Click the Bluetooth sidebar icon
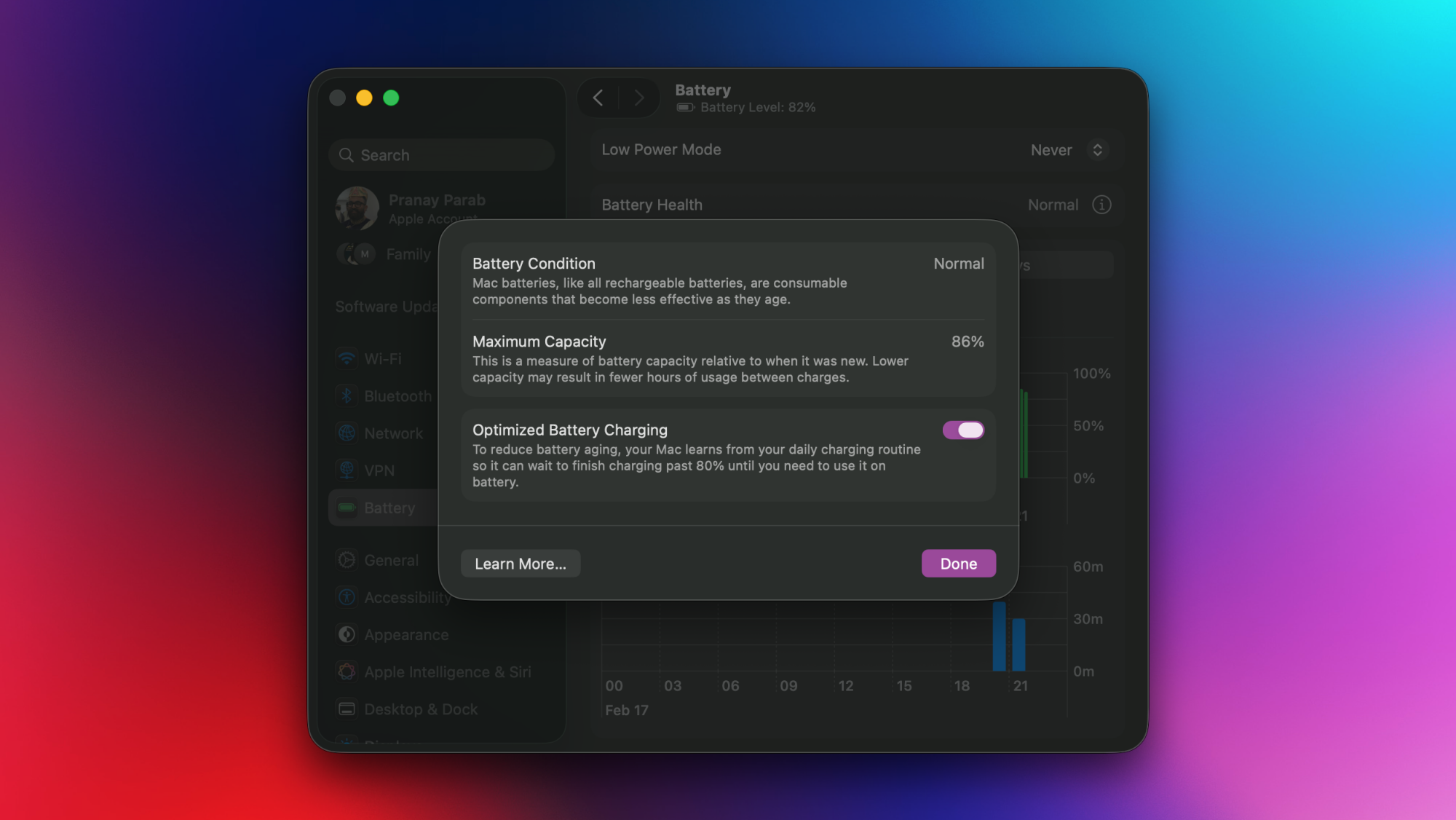 (x=347, y=396)
